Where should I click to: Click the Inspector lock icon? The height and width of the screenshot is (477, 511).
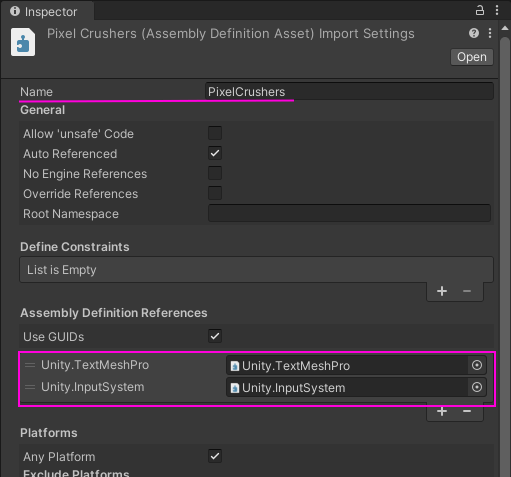coord(480,10)
